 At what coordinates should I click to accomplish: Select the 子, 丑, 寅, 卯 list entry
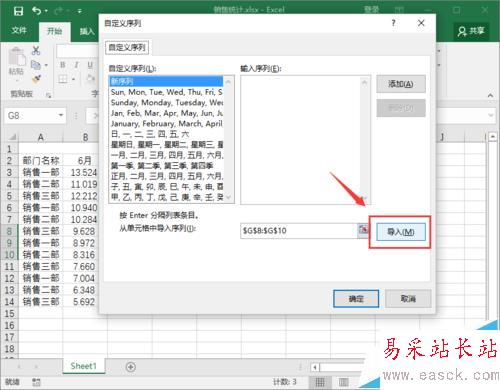[166, 187]
